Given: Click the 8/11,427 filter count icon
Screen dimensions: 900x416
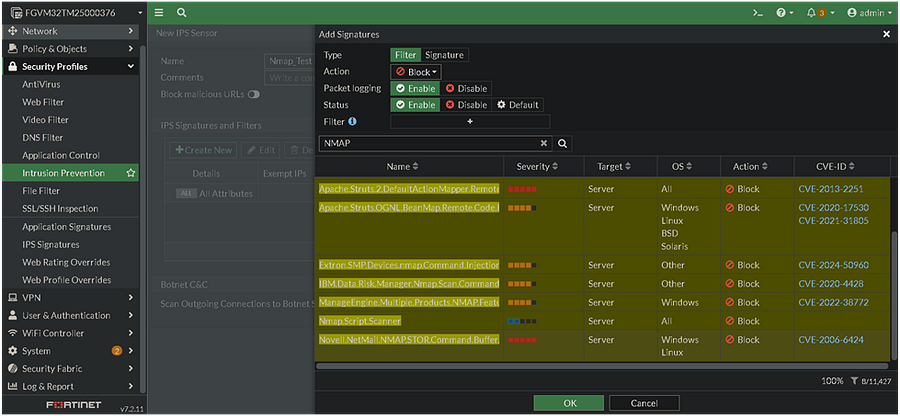Looking at the screenshot, I should (x=854, y=381).
